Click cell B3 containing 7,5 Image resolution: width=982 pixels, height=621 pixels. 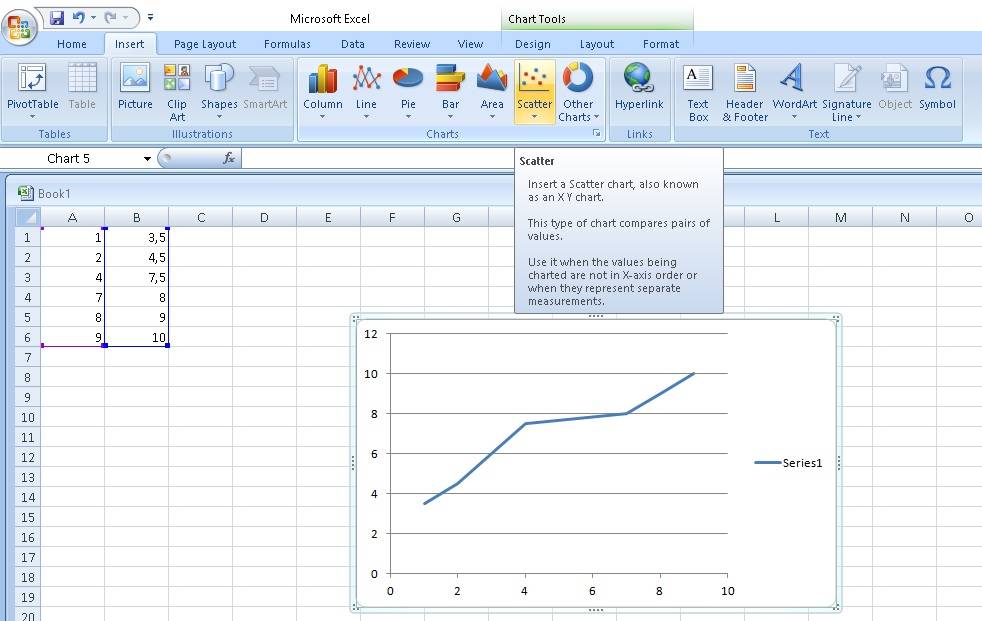137,277
